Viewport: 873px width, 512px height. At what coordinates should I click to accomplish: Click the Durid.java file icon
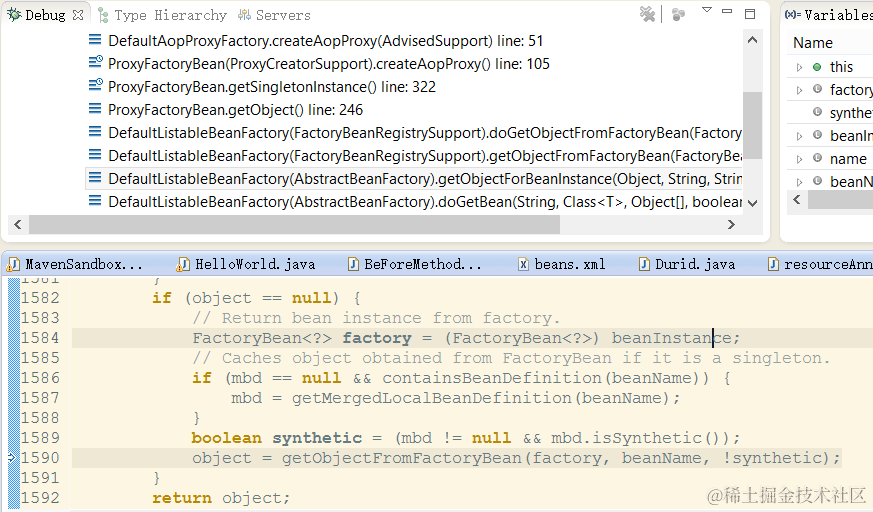[x=644, y=264]
